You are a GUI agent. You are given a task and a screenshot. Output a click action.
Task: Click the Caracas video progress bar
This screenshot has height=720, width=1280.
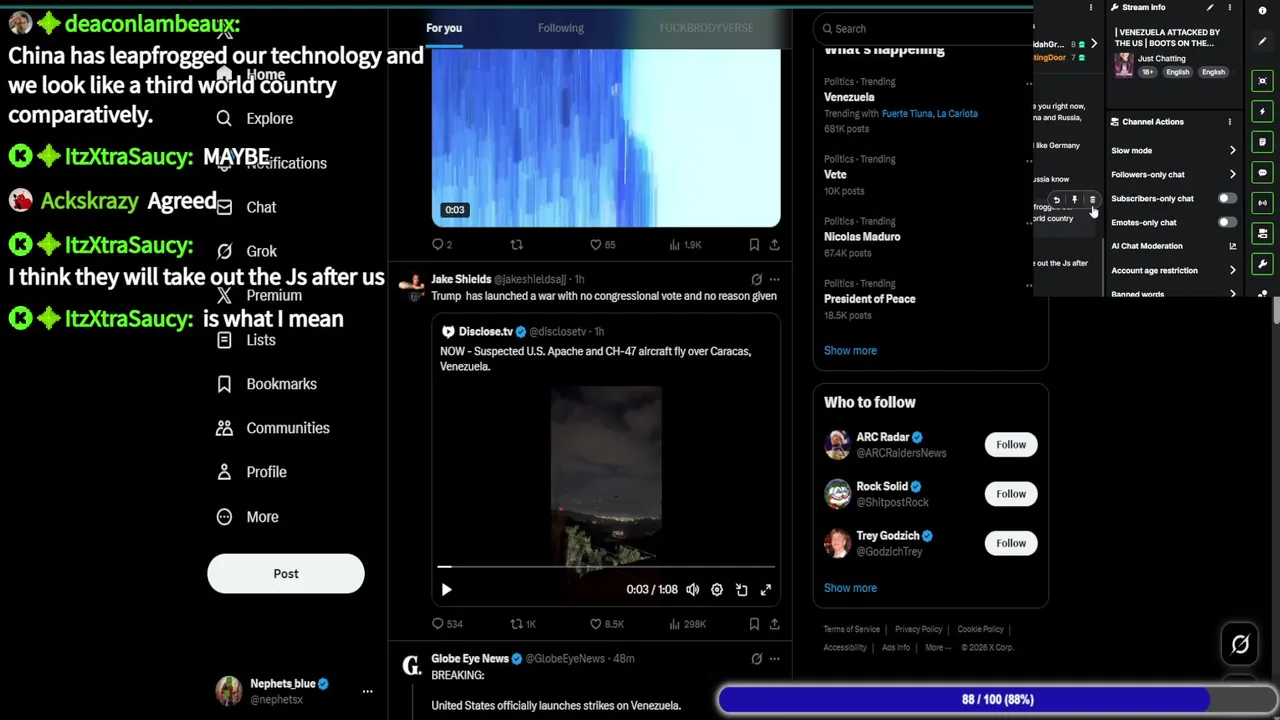point(606,567)
